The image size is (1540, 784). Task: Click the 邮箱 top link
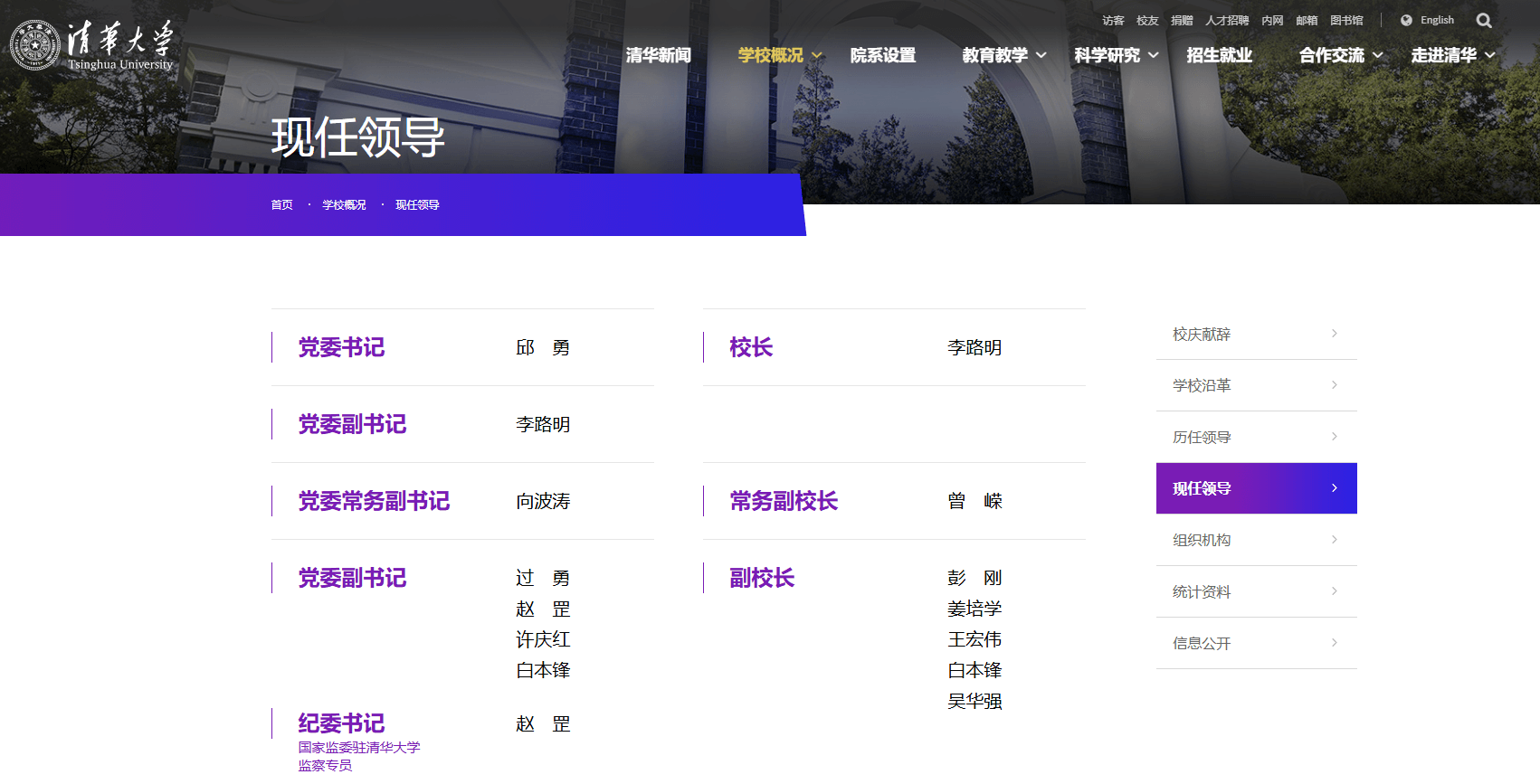pyautogui.click(x=1307, y=20)
